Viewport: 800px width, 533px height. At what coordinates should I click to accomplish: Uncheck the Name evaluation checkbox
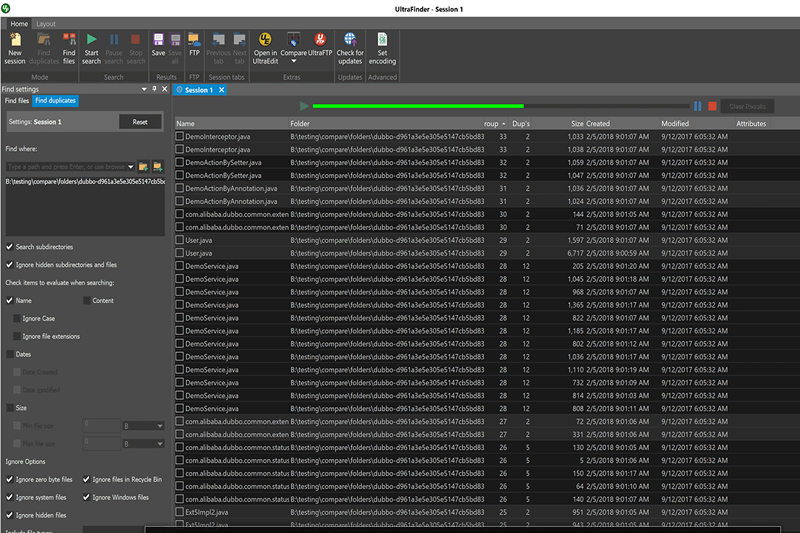pos(10,300)
